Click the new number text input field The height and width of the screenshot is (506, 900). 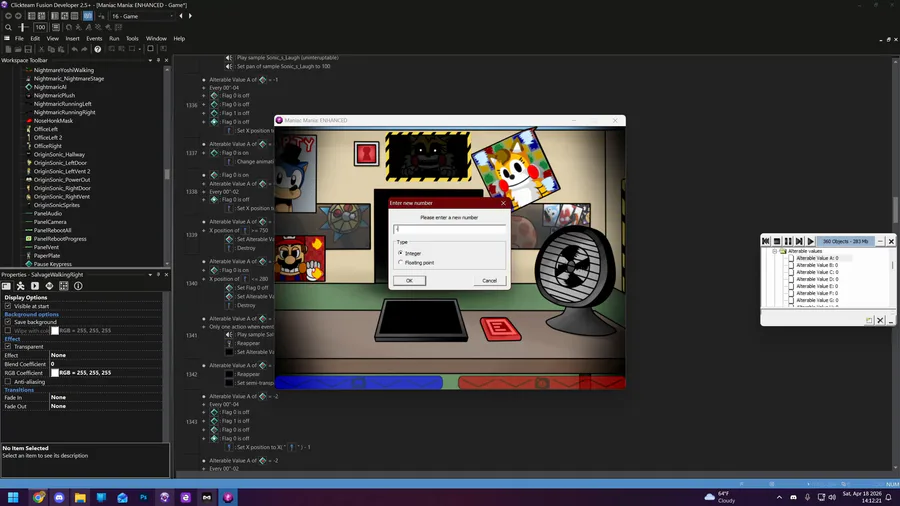point(449,229)
